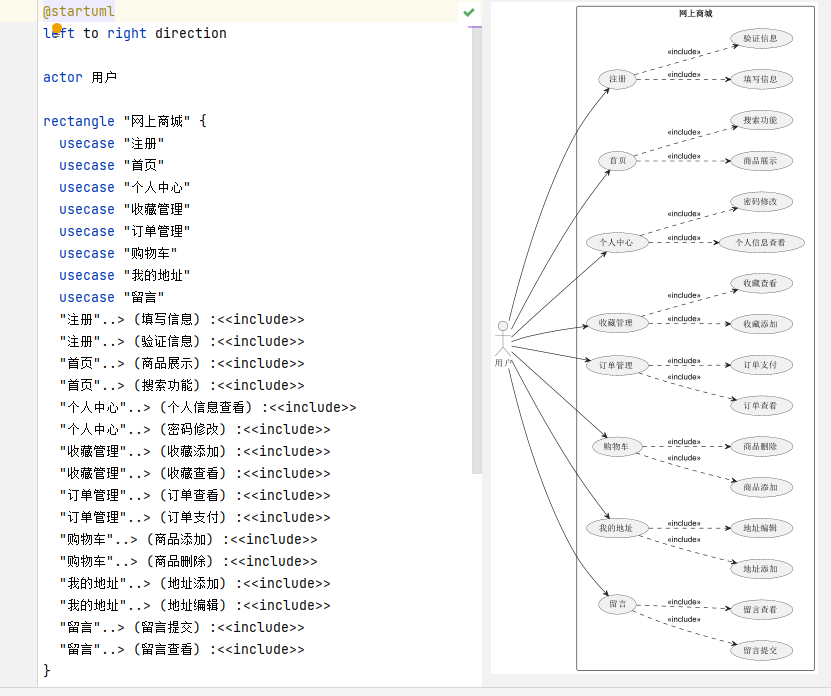Click the 订单查看 oval in the diagram

[761, 406]
